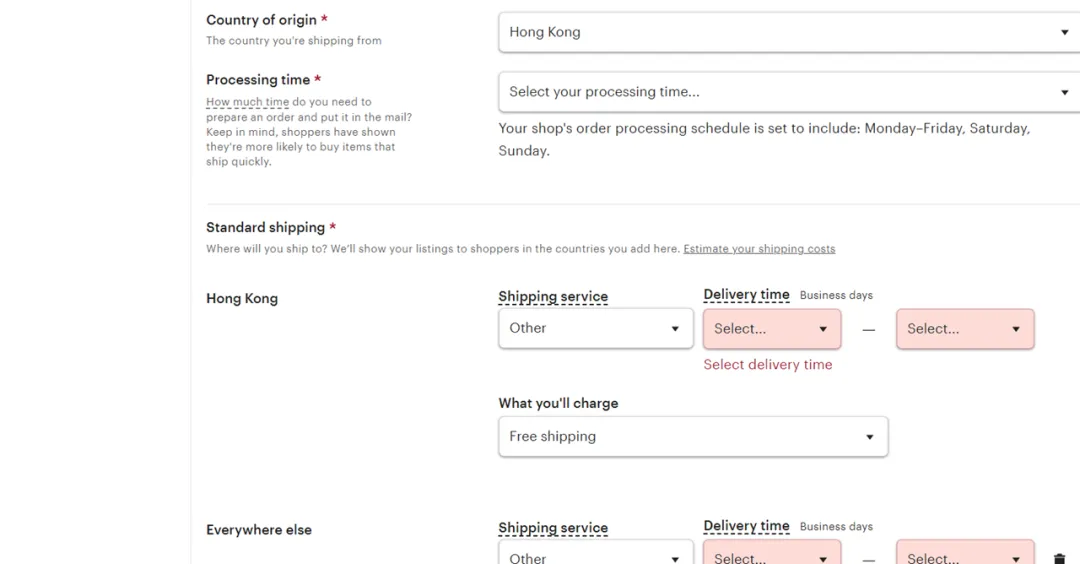Open the Free shipping charge dropdown
This screenshot has height=564, width=1080.
point(692,436)
